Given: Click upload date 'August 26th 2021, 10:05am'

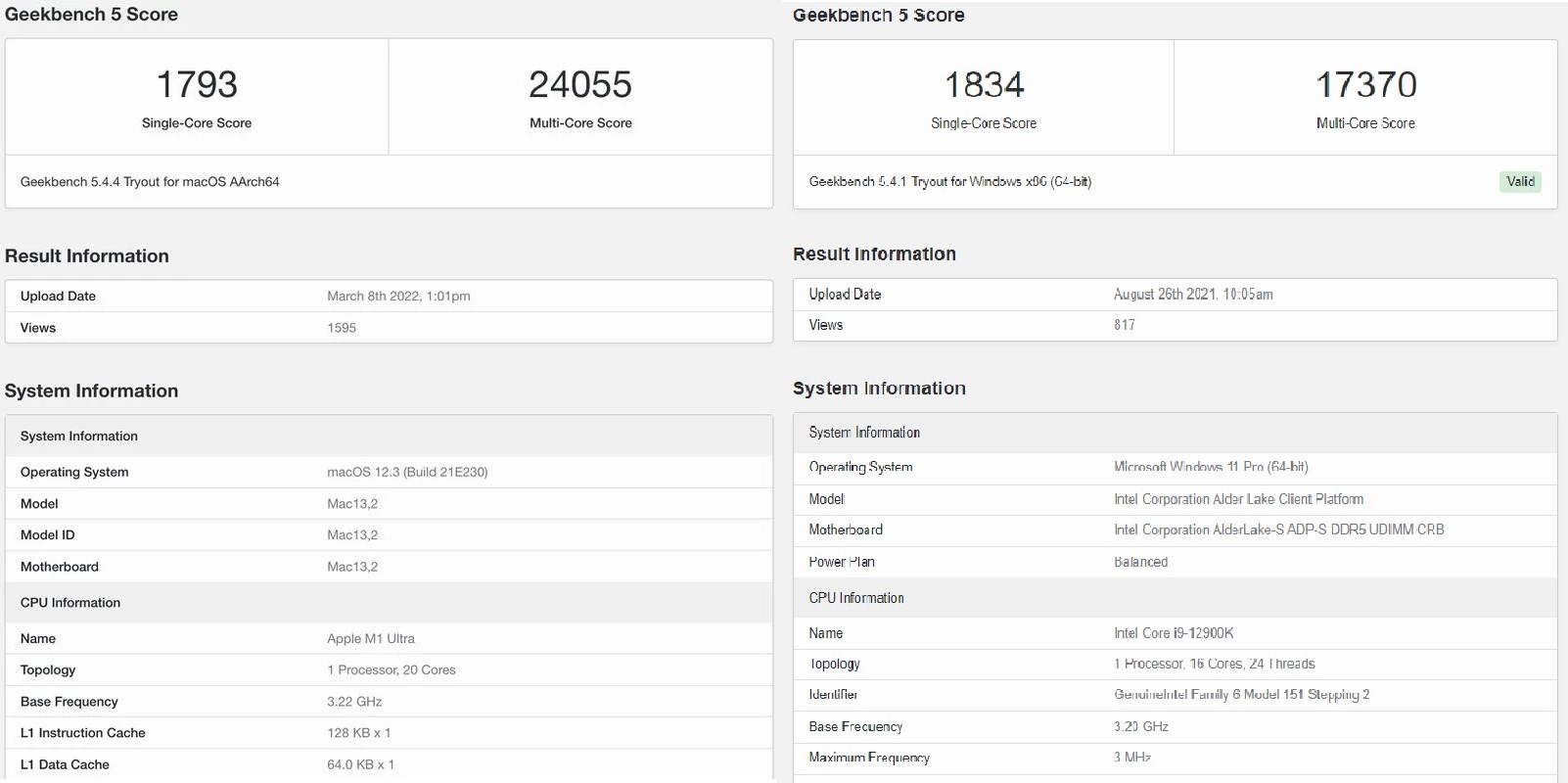Looking at the screenshot, I should [1193, 294].
